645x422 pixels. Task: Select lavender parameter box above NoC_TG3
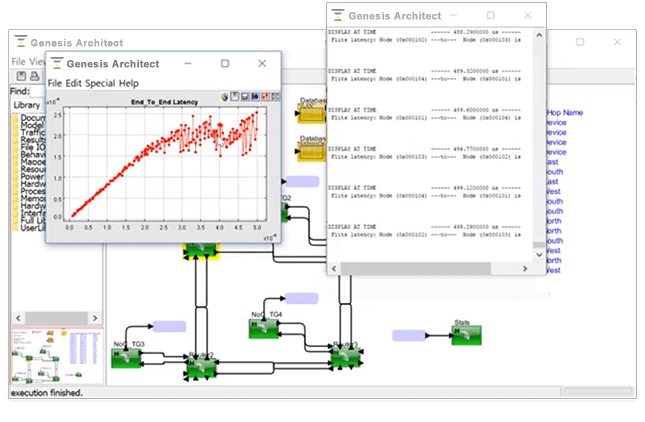(x=169, y=327)
